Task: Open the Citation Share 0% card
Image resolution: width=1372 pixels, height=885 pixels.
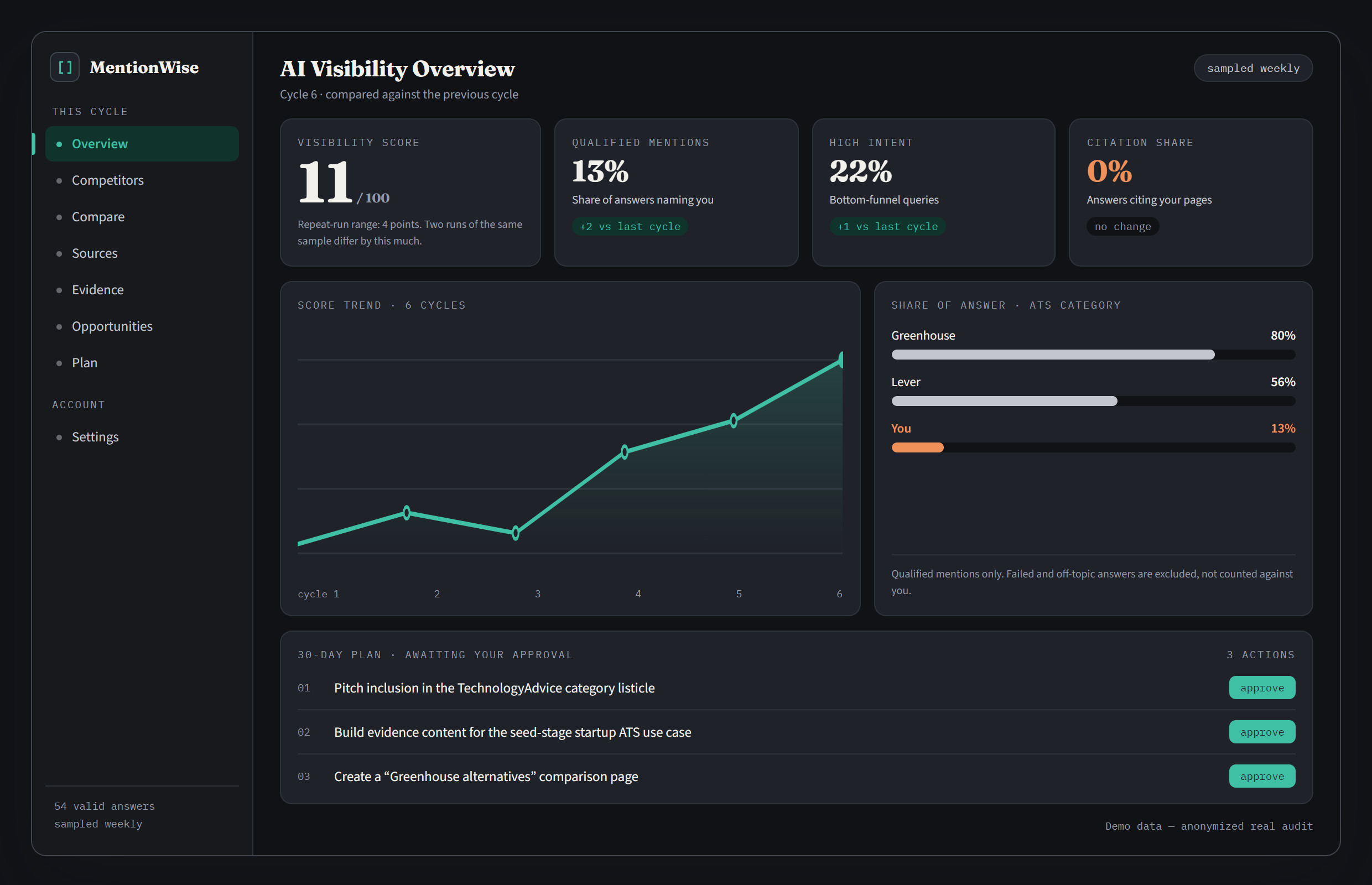Action: (1191, 192)
